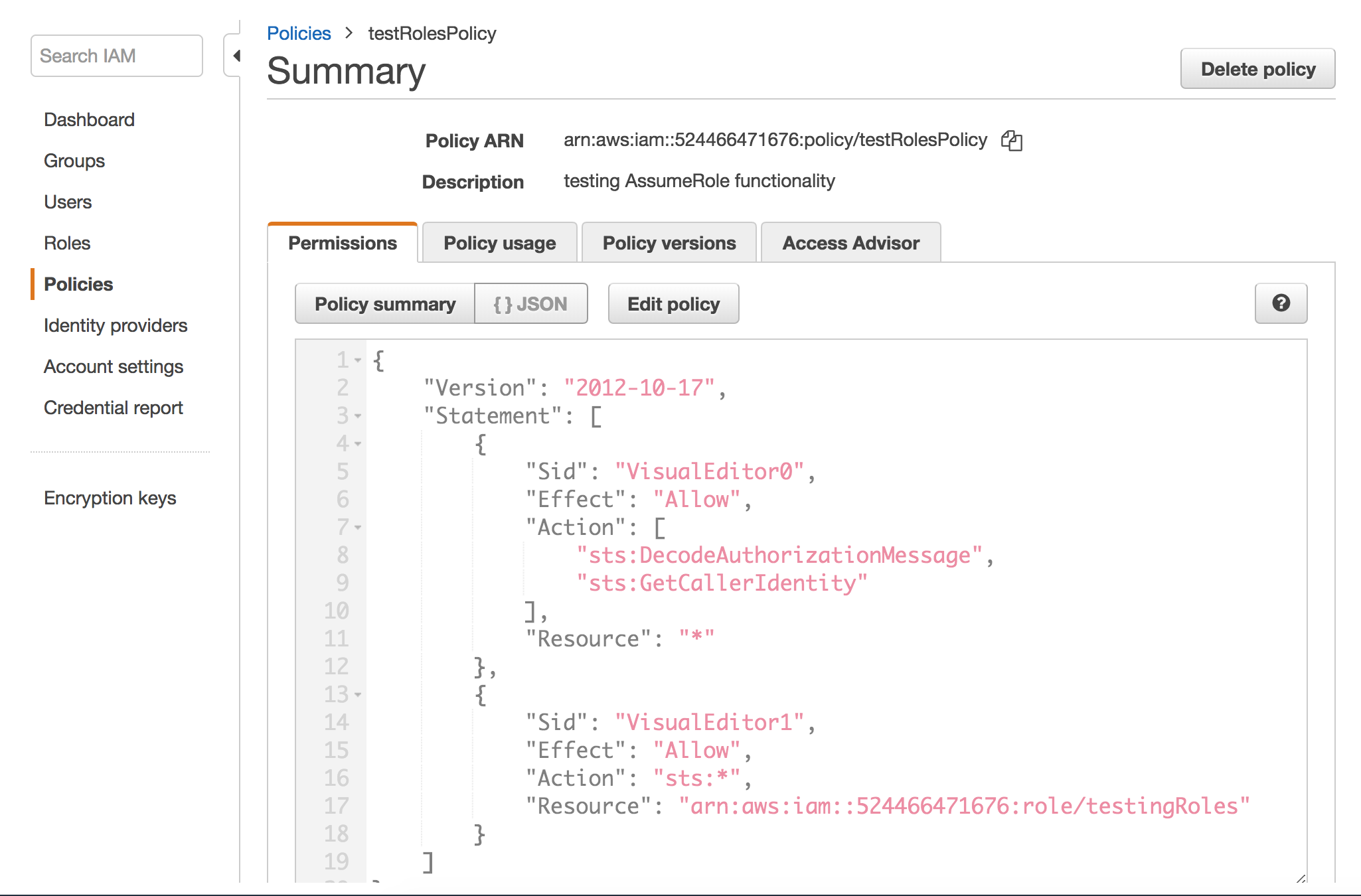The width and height of the screenshot is (1361, 896).
Task: Select the Roles item in the navigation
Action: [66, 243]
